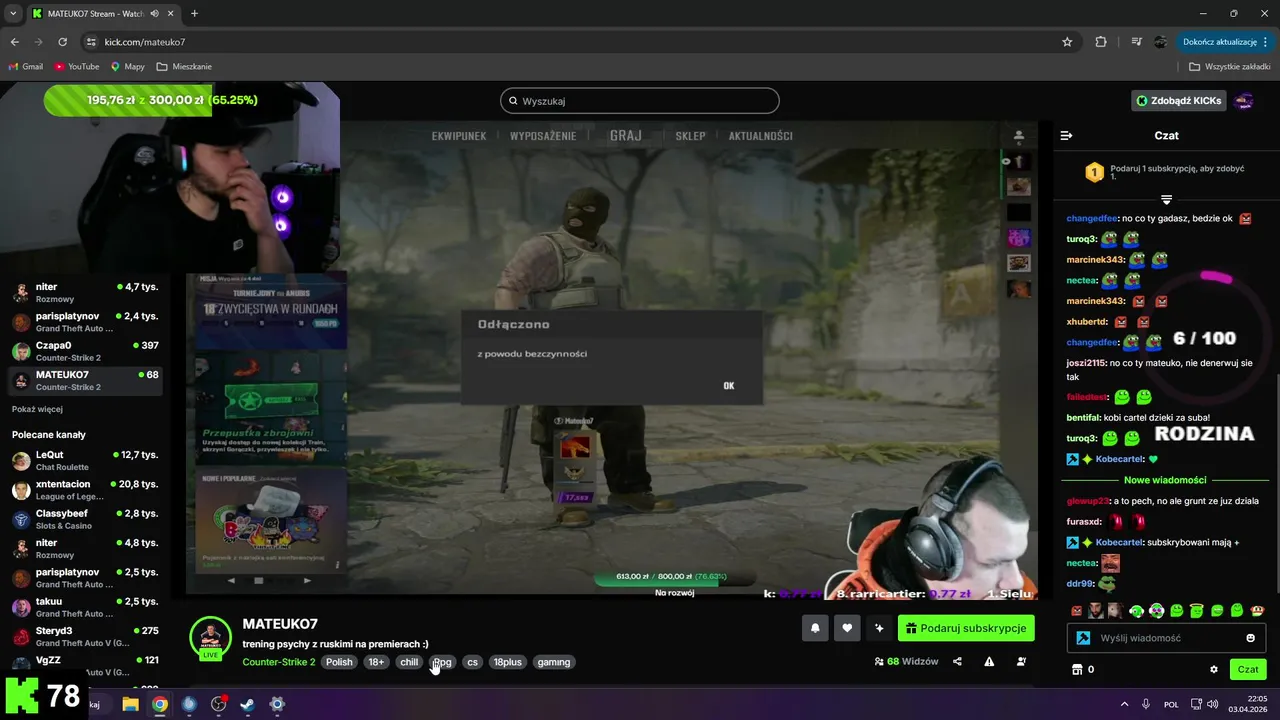Click the sparkle icon beside the heart
The image size is (1280, 720).
click(879, 628)
